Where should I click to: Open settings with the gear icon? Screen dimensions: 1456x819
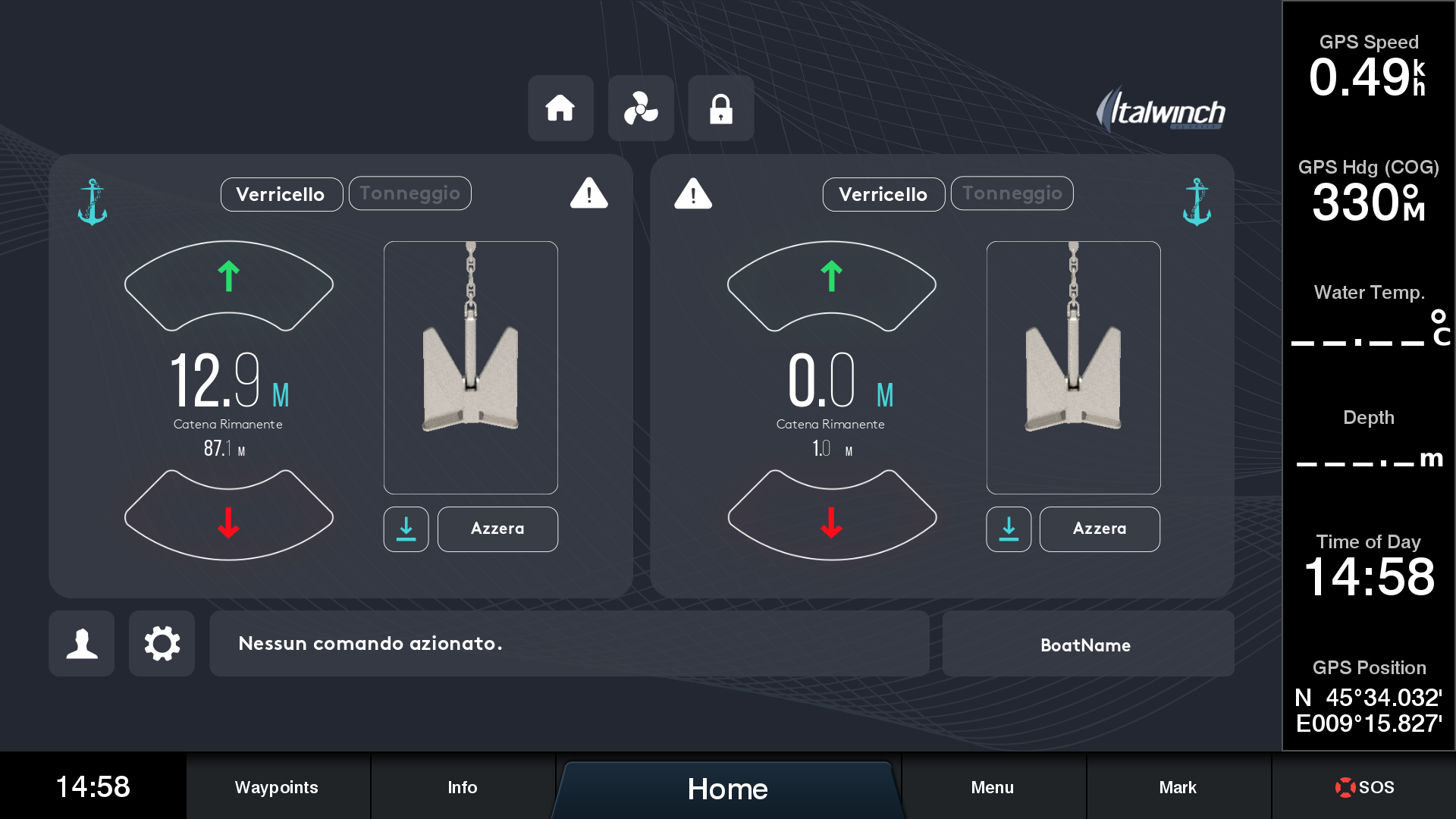click(x=162, y=644)
